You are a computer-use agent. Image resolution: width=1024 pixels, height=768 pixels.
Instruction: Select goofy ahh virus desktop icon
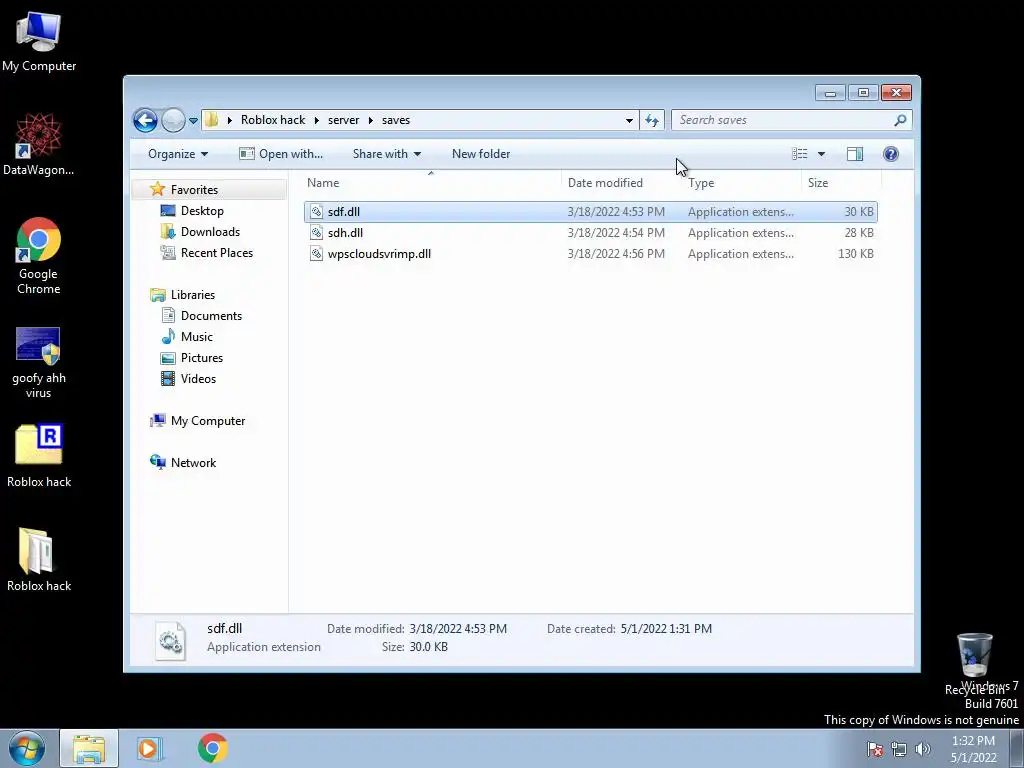pos(39,362)
